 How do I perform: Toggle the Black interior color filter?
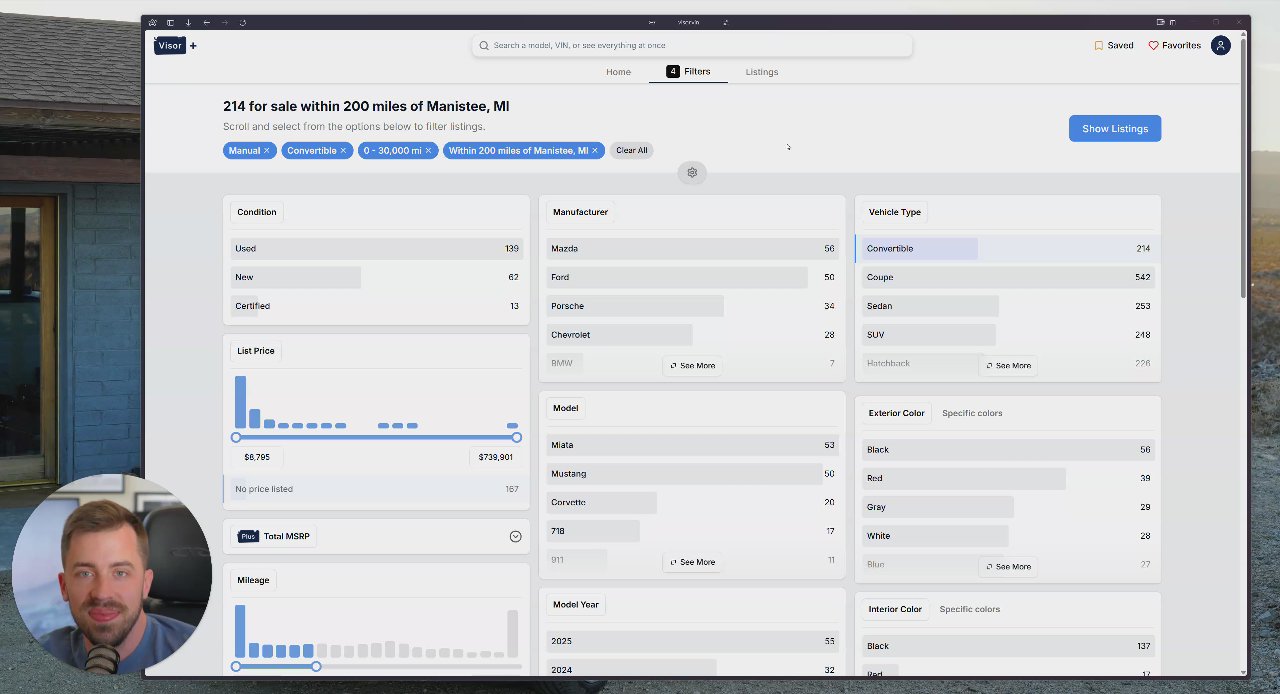[1008, 646]
